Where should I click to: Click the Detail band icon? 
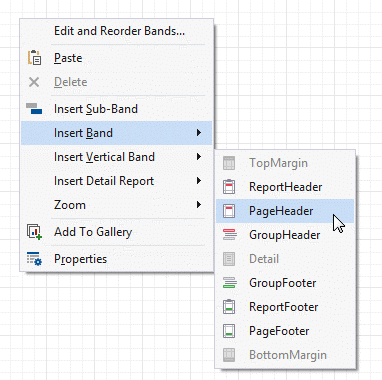click(229, 259)
